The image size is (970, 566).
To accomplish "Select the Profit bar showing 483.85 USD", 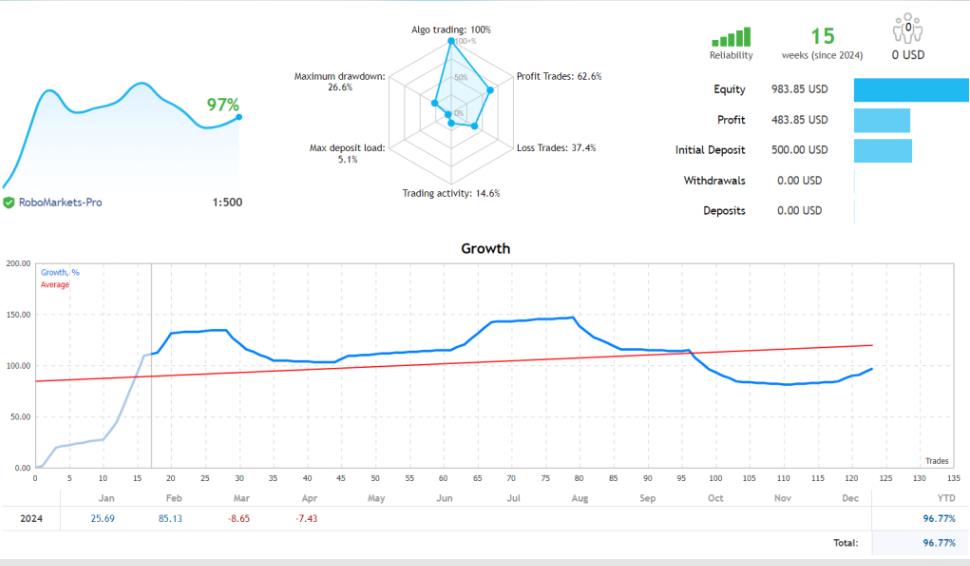I will pyautogui.click(x=881, y=120).
